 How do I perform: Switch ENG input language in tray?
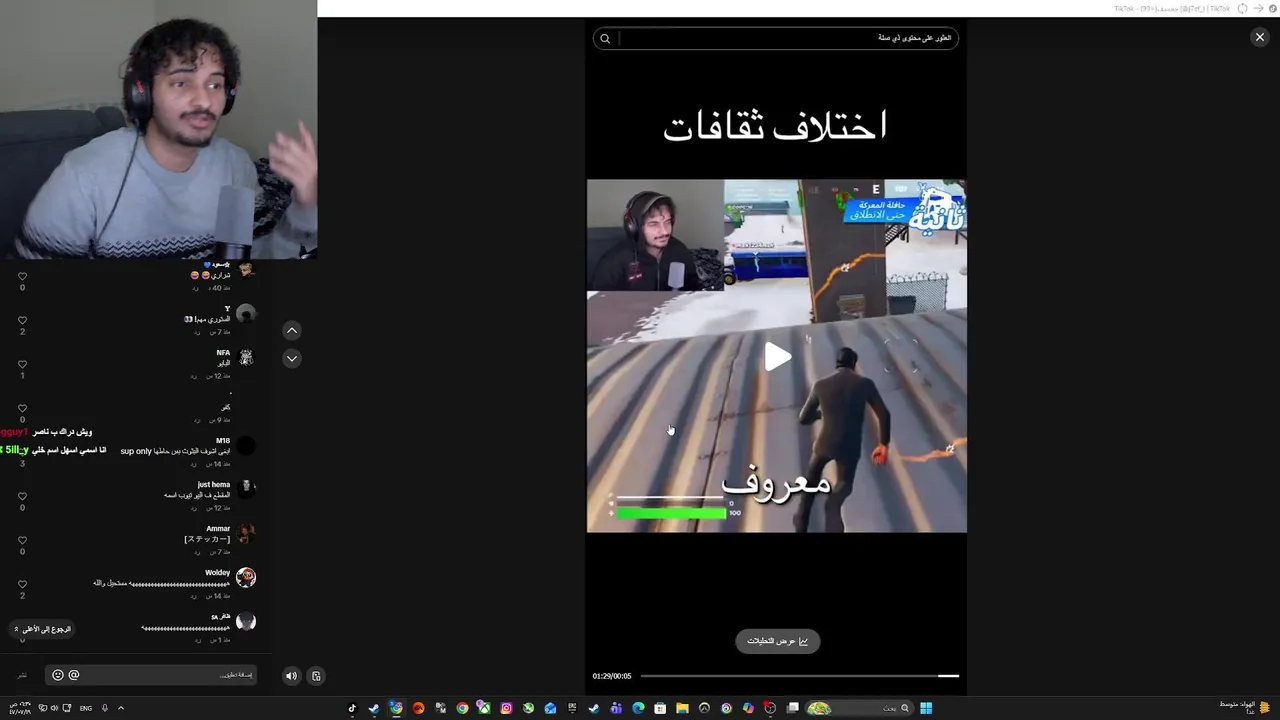[86, 708]
